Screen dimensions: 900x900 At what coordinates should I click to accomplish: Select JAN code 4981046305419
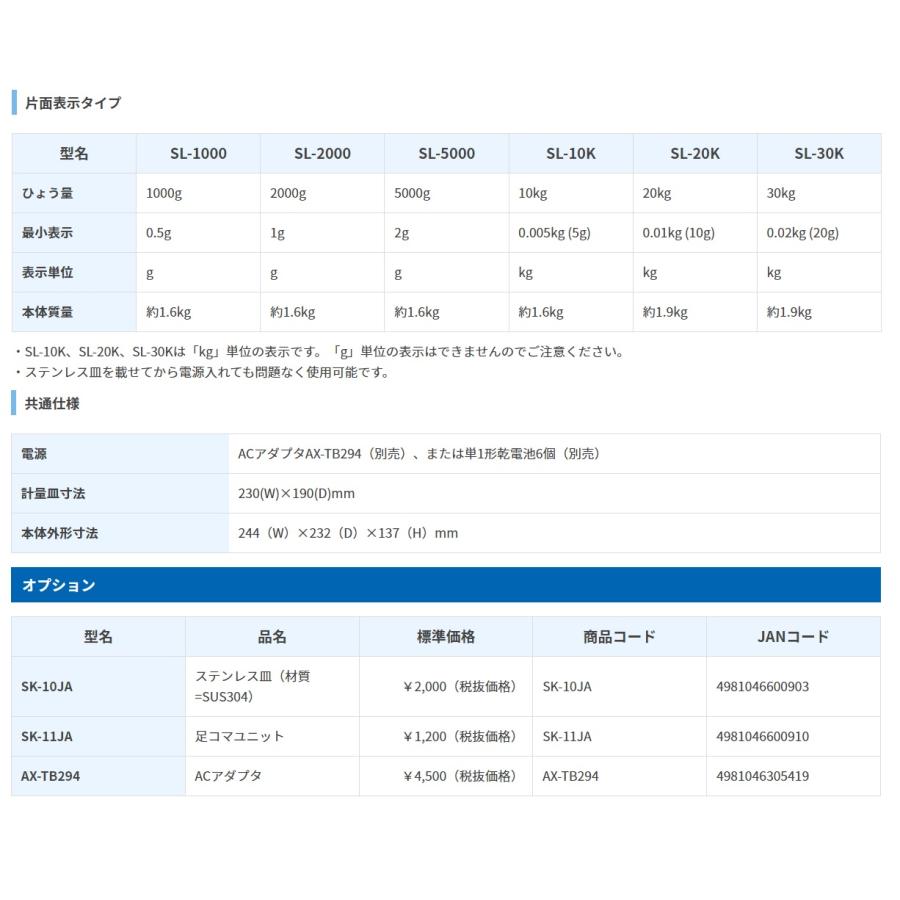(x=763, y=776)
